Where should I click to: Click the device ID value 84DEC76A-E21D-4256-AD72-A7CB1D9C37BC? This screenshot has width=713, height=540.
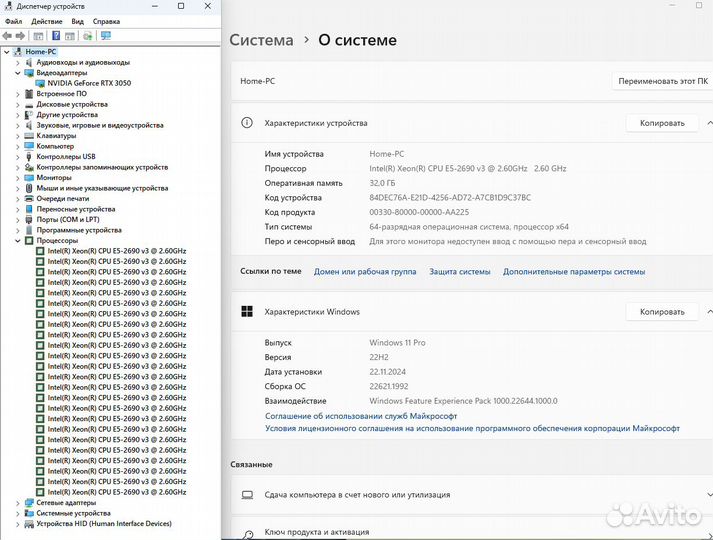tap(450, 197)
